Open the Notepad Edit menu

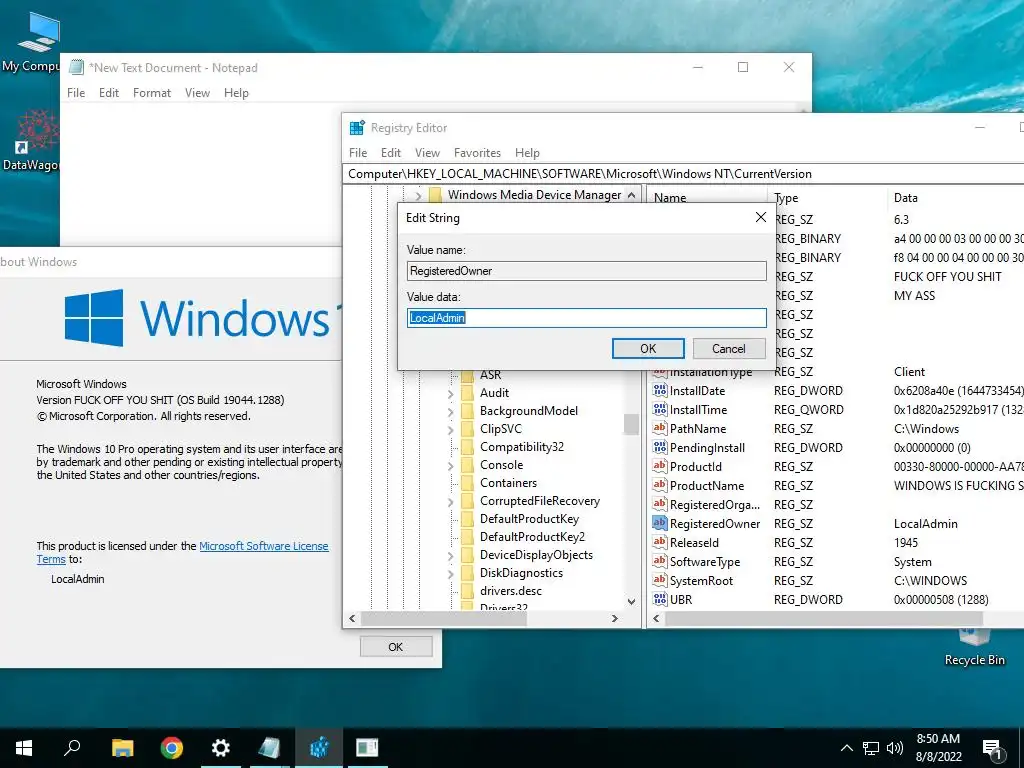click(109, 93)
